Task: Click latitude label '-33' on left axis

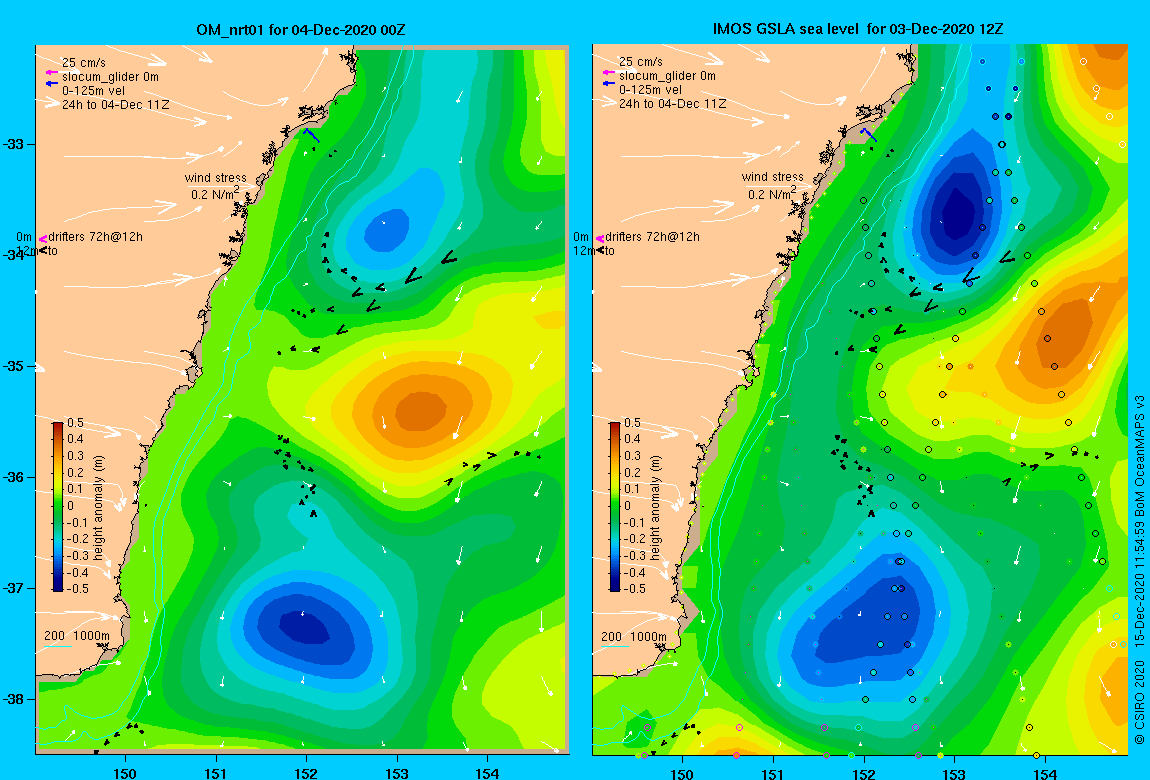Action: click(x=14, y=144)
